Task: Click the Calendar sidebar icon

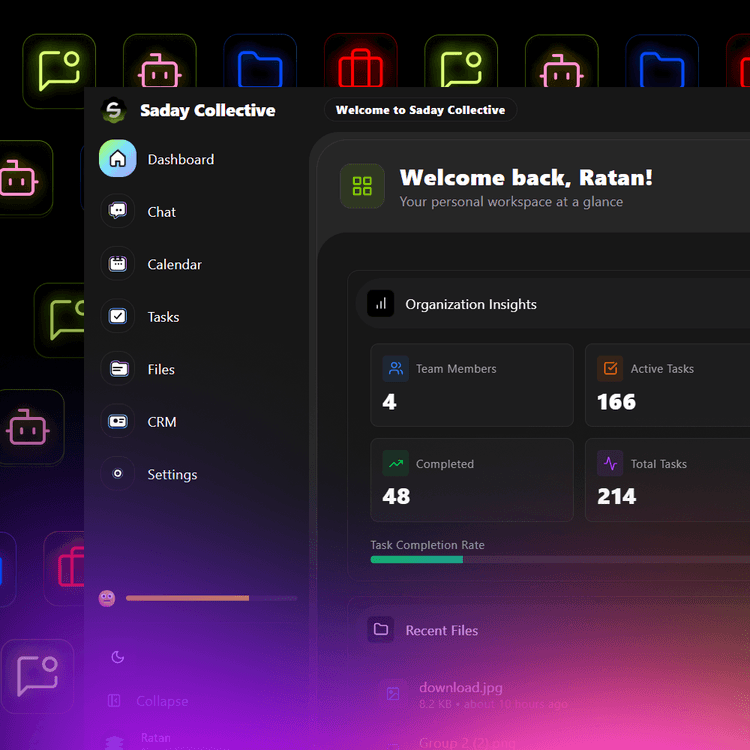Action: 118,264
